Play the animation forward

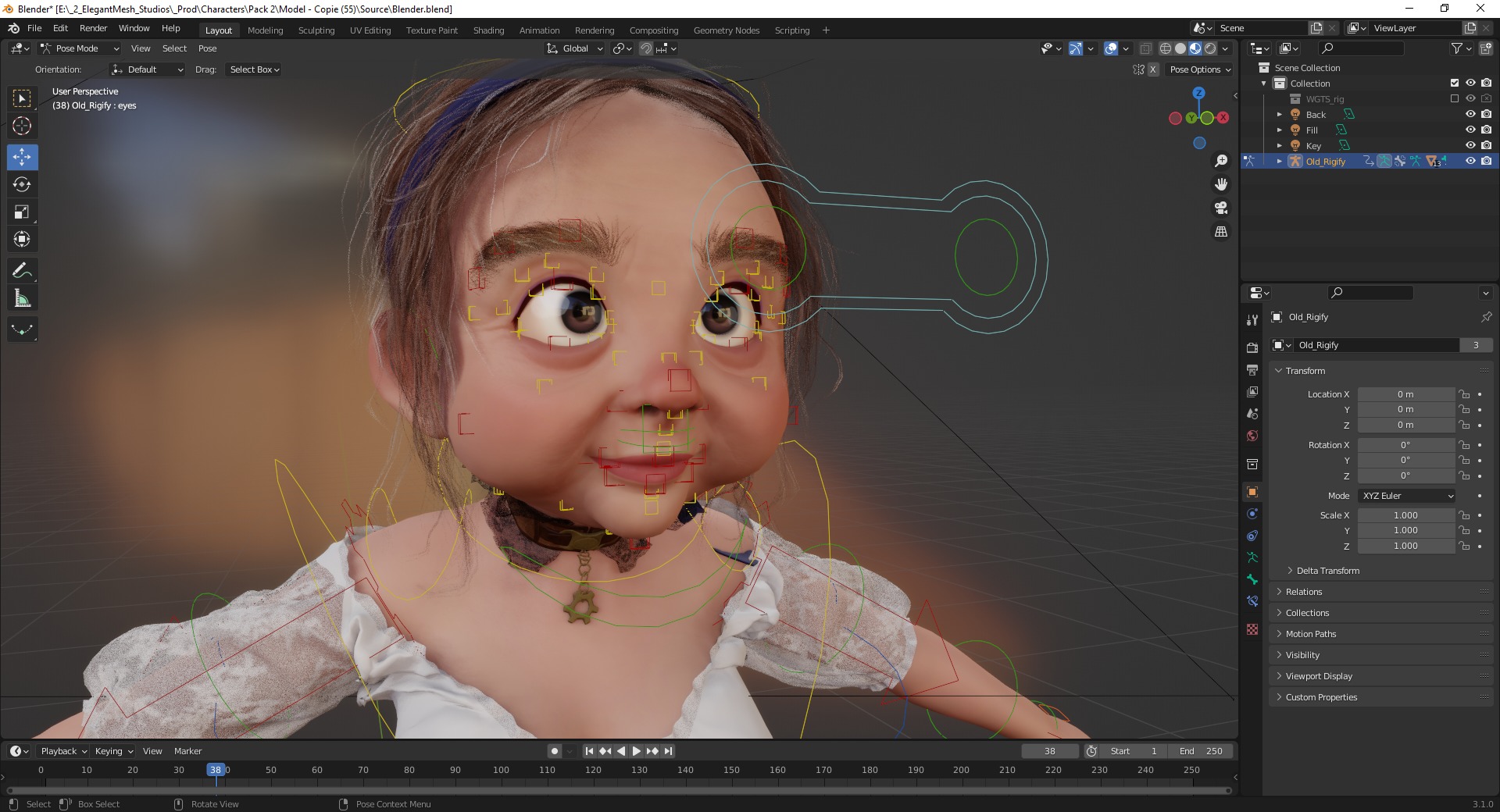coord(636,751)
